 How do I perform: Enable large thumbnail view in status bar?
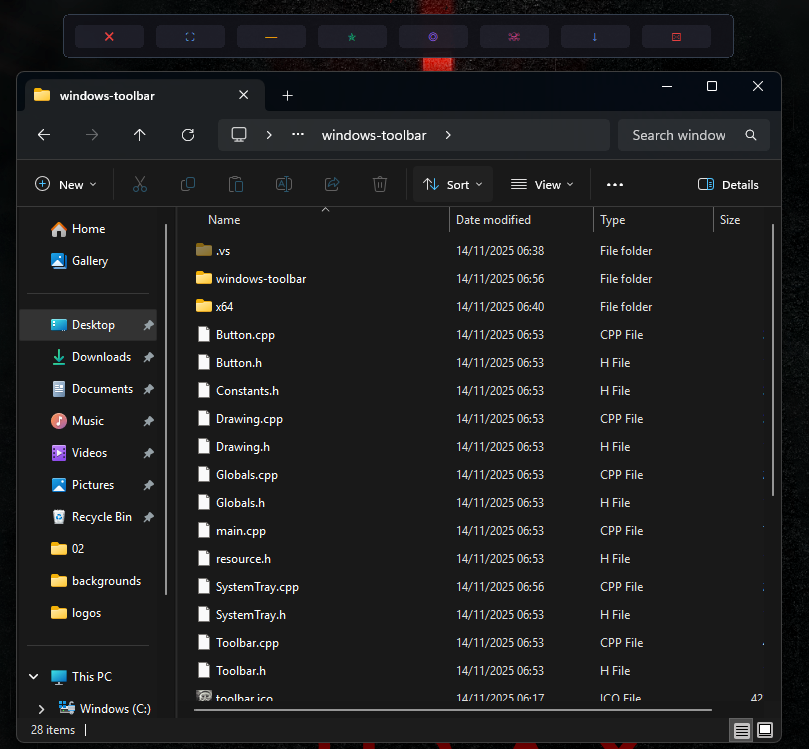[x=765, y=730]
